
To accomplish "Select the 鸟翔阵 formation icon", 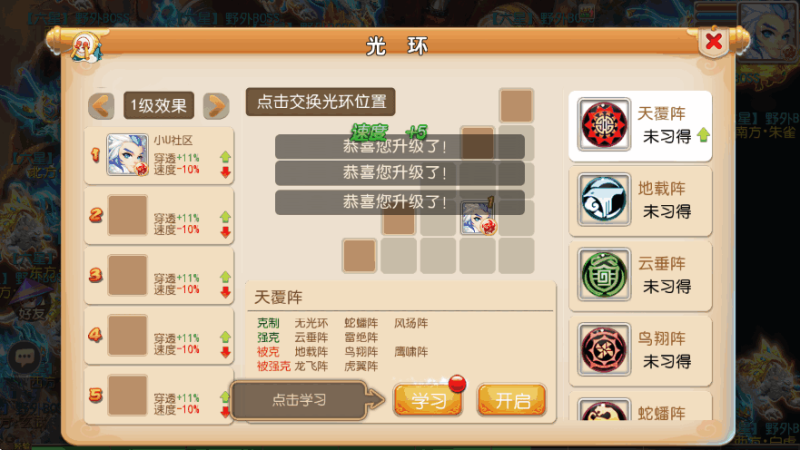I will pyautogui.click(x=604, y=349).
